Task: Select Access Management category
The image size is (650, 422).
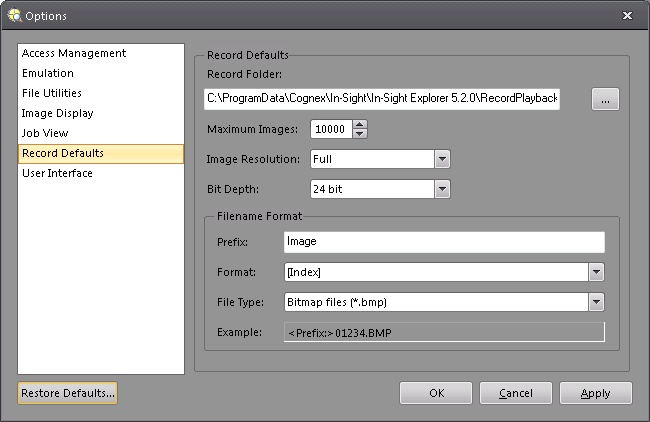Action: tap(74, 53)
